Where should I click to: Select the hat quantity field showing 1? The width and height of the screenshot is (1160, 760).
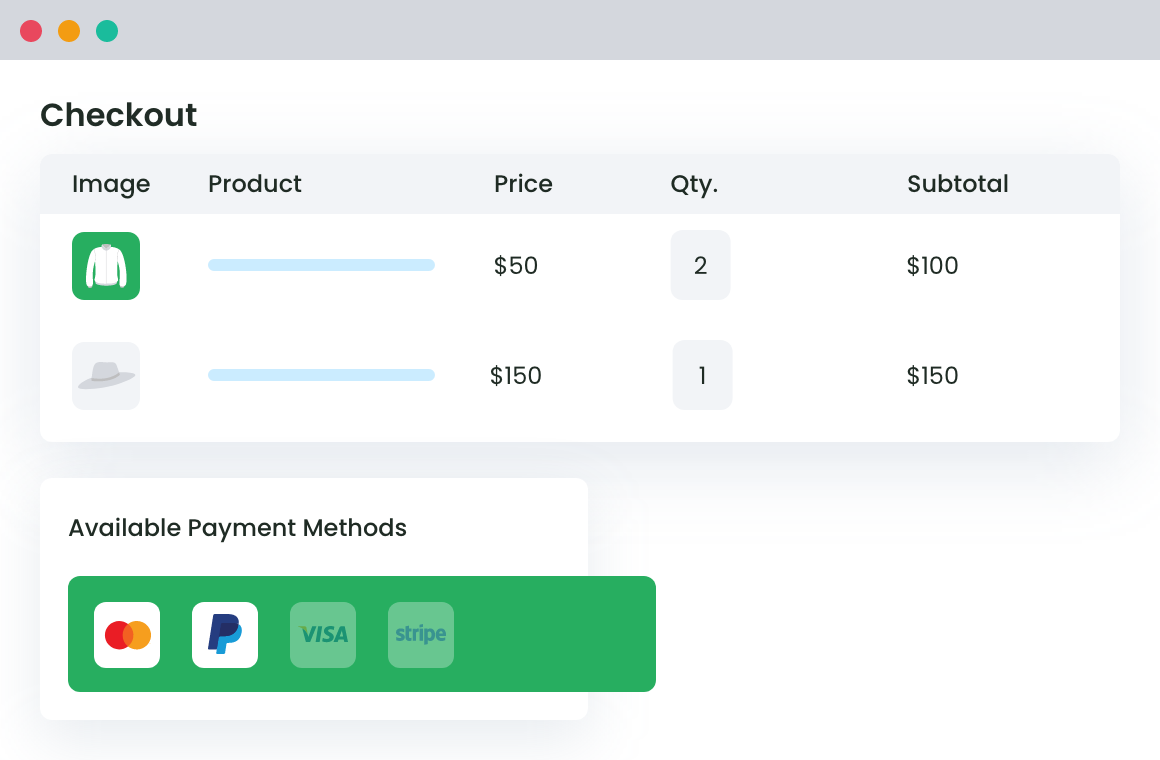702,374
